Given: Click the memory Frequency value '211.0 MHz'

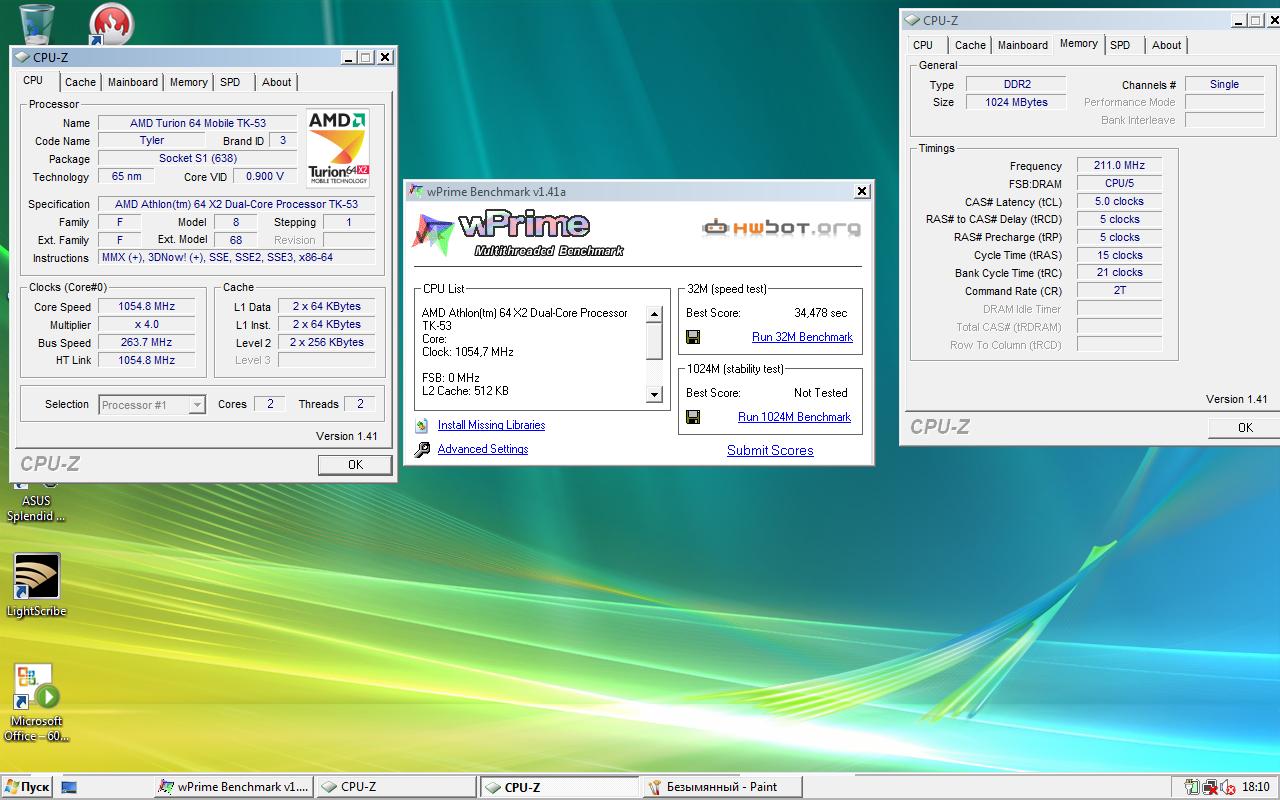Looking at the screenshot, I should pos(1120,165).
